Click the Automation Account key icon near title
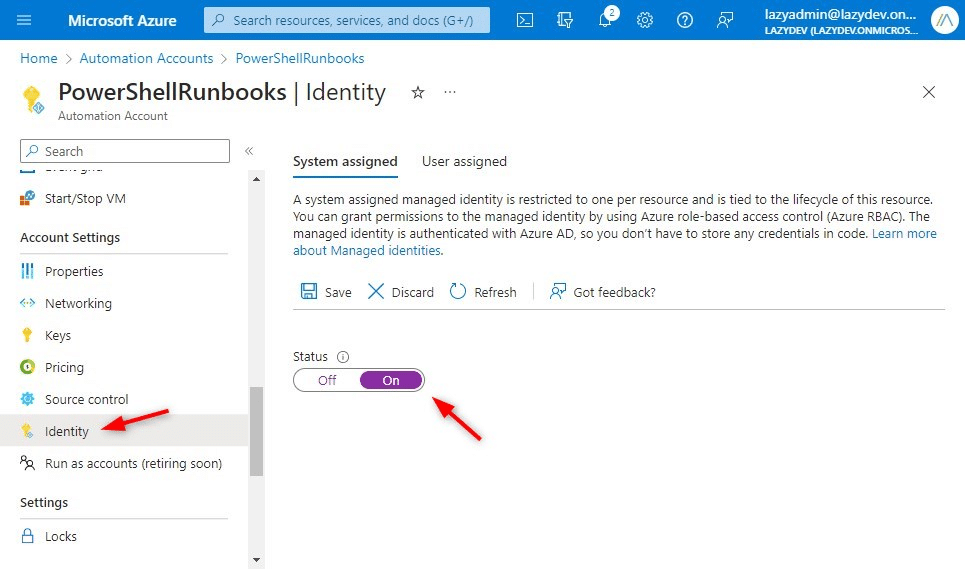The width and height of the screenshot is (965, 569). [33, 100]
